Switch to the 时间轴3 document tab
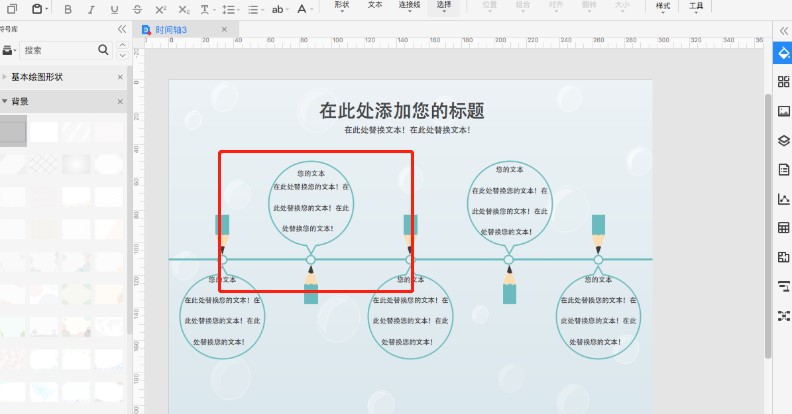792x414 pixels. pyautogui.click(x=171, y=30)
